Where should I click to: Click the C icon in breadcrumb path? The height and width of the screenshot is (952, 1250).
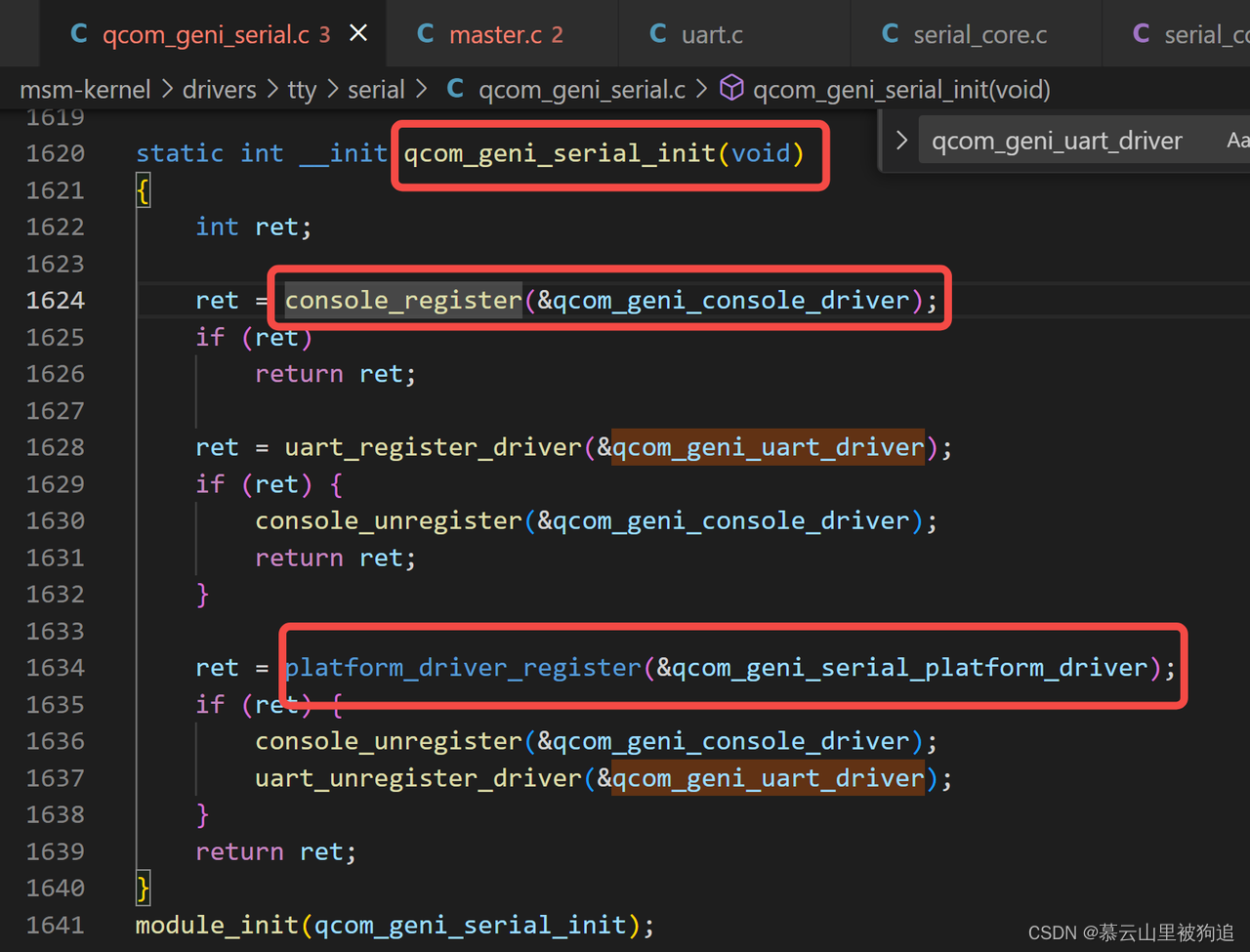pyautogui.click(x=455, y=89)
